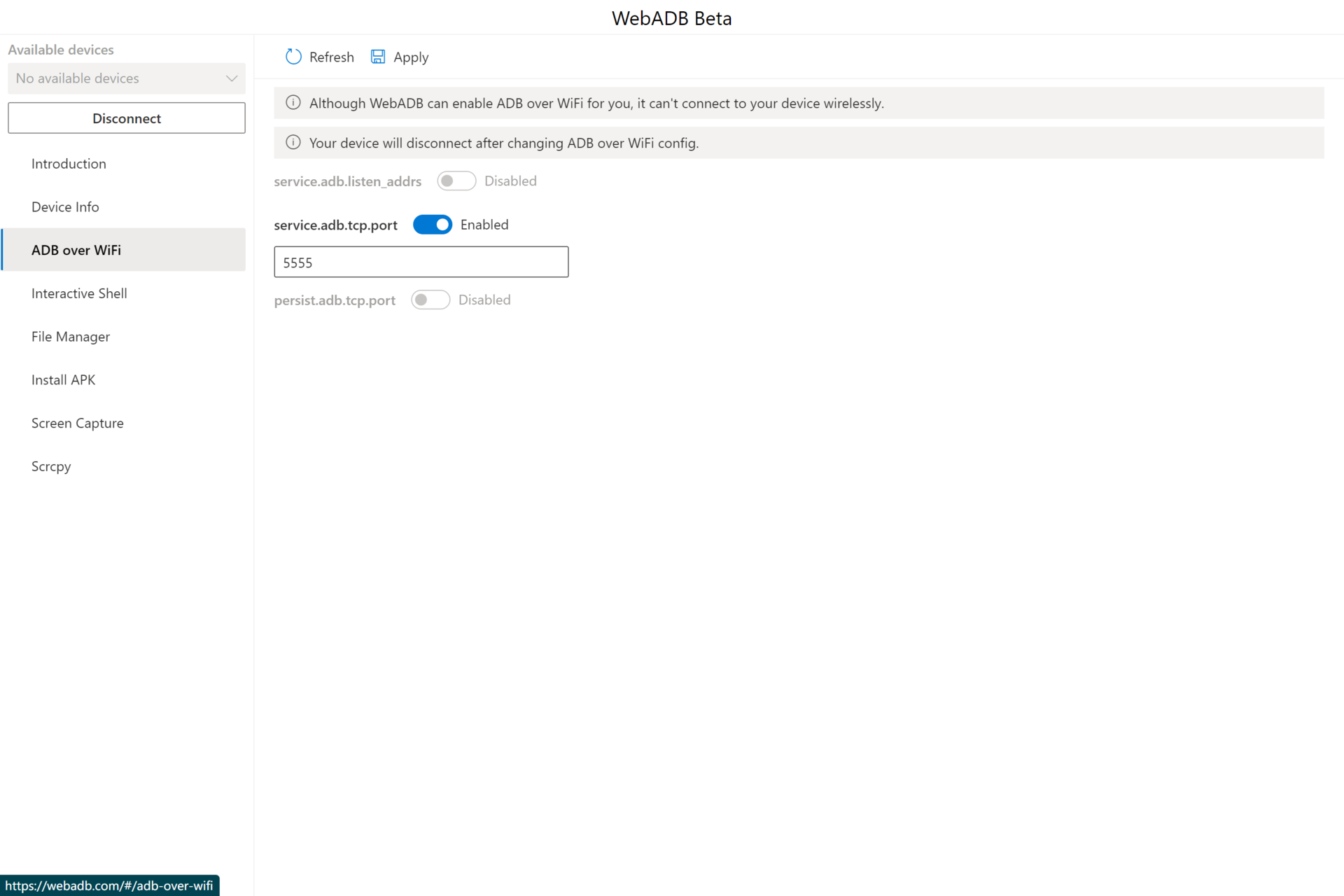Select the Device Info menu item
The width and height of the screenshot is (1344, 896).
(x=65, y=206)
